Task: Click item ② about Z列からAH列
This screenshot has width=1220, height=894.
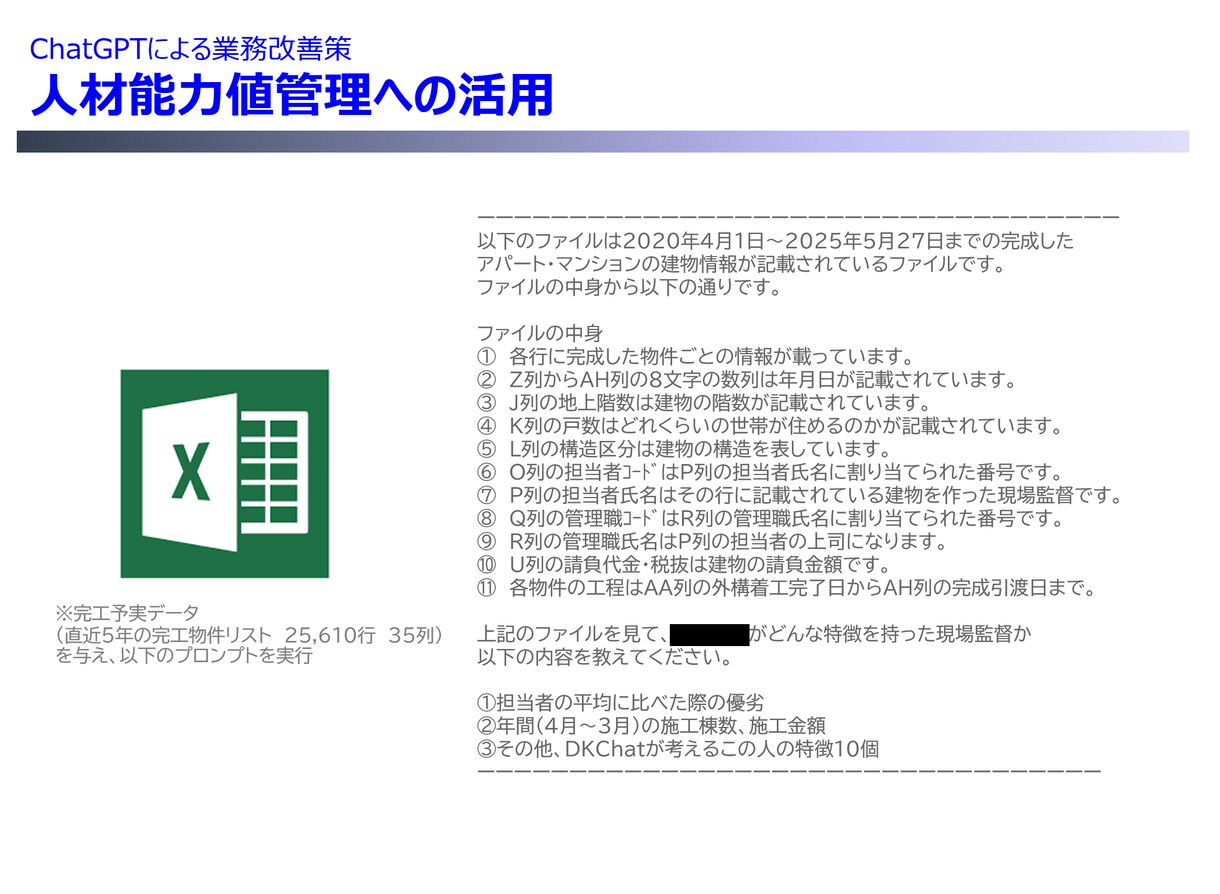Action: coord(747,379)
